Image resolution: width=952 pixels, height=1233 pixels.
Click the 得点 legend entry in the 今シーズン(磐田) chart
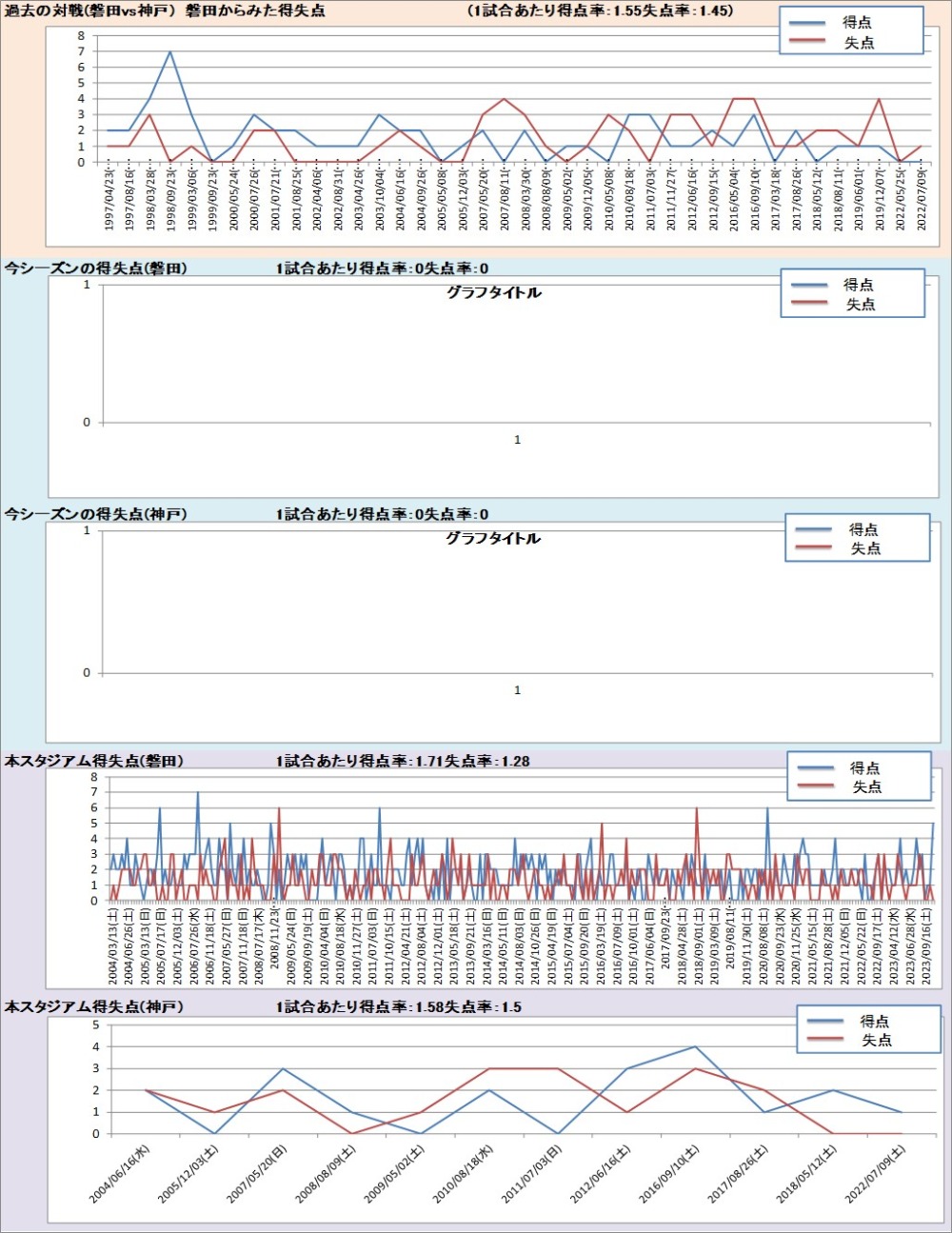click(857, 285)
